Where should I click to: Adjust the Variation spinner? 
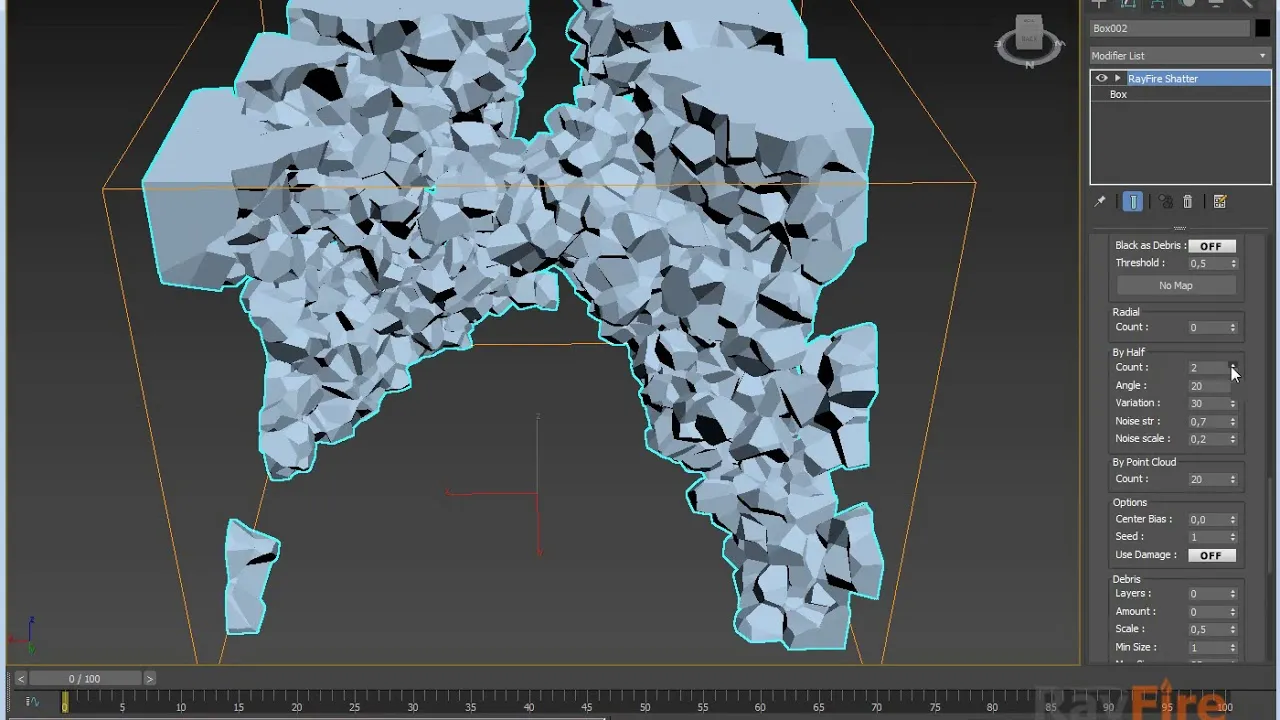click(x=1233, y=404)
